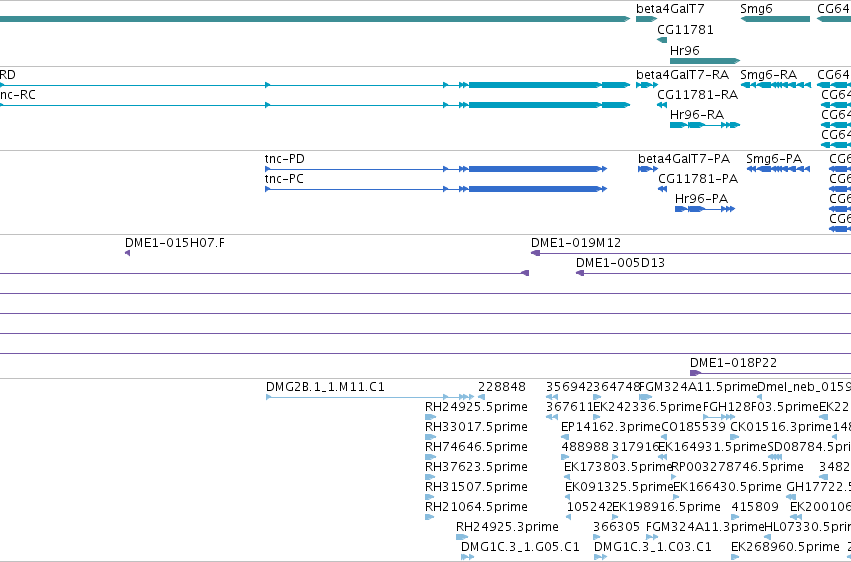
Task: Click the Smg6-RA transcript label
Action: tap(769, 75)
